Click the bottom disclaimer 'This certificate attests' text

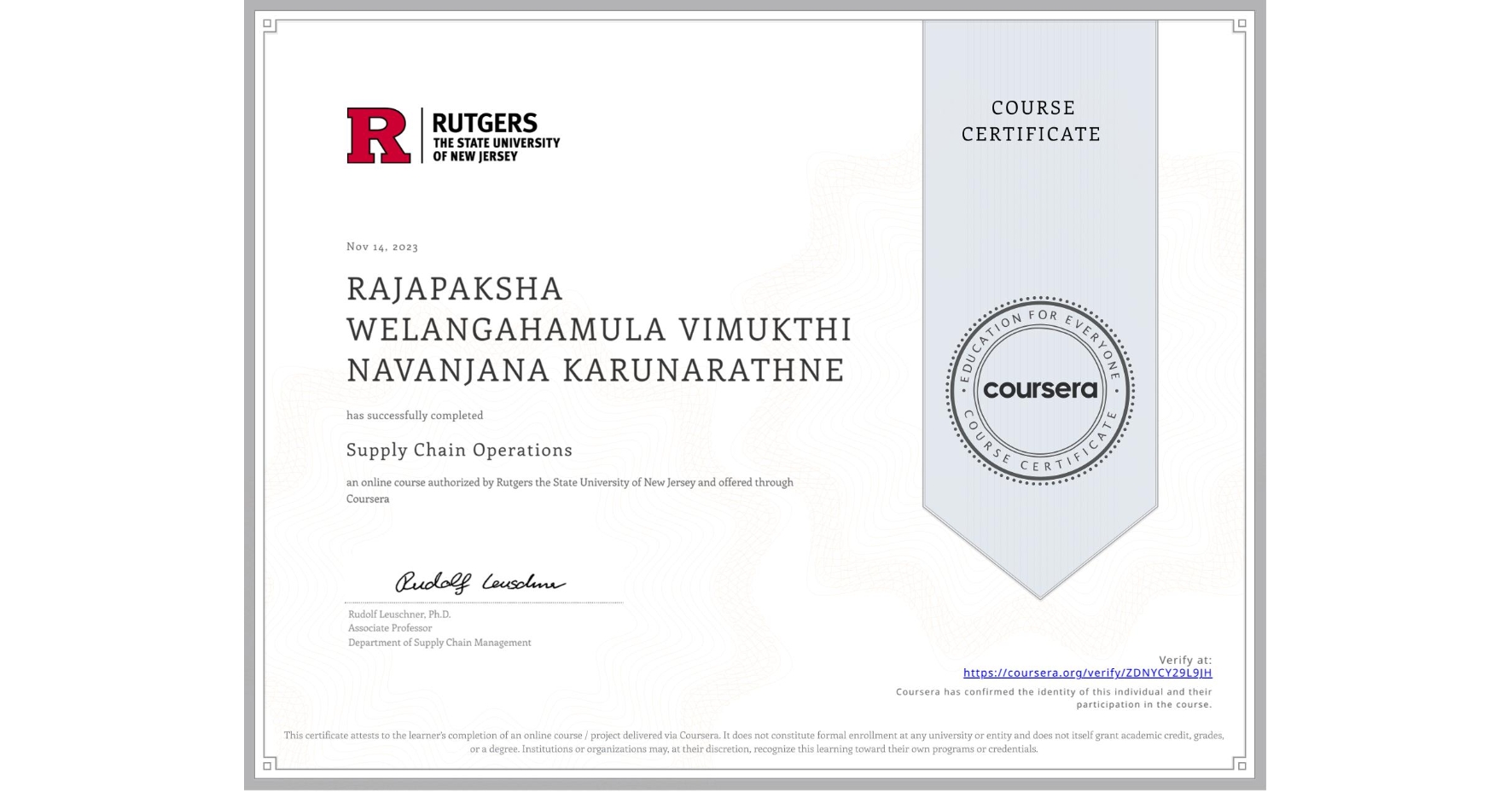tap(754, 742)
